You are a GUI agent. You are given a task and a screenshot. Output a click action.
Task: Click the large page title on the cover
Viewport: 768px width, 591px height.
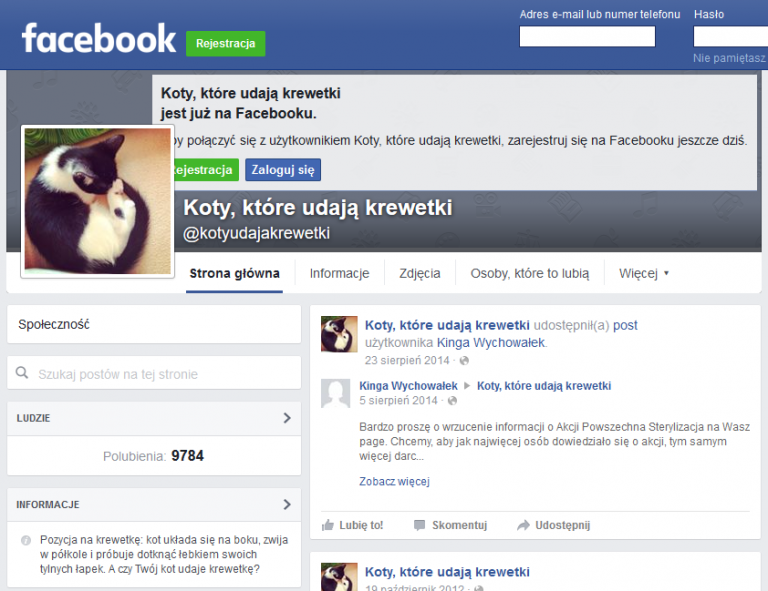click(318, 208)
